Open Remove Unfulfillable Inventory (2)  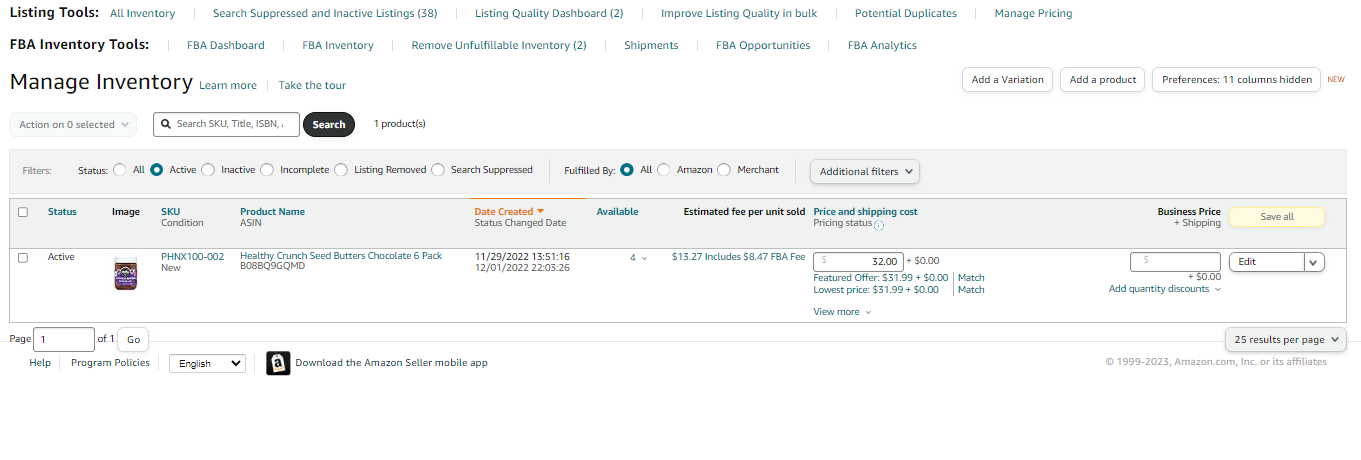(499, 45)
